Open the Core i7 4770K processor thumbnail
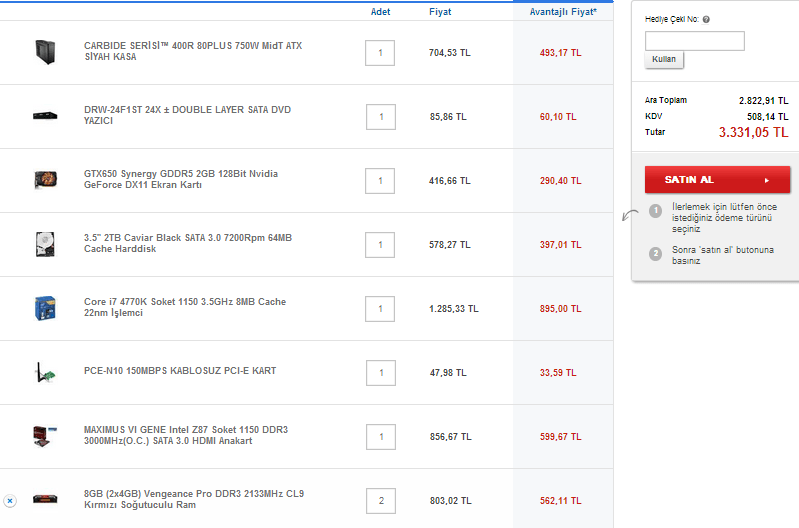The image size is (799, 528). tap(45, 308)
